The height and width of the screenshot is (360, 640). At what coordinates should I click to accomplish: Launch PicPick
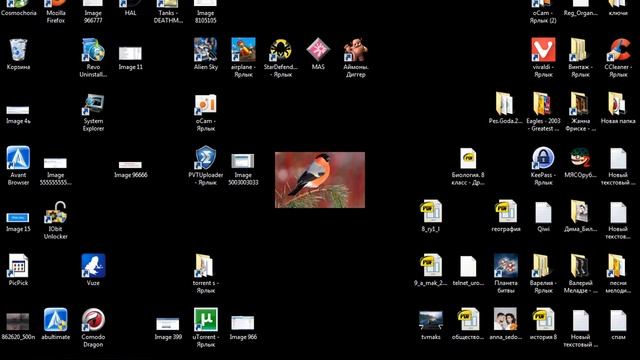18,266
